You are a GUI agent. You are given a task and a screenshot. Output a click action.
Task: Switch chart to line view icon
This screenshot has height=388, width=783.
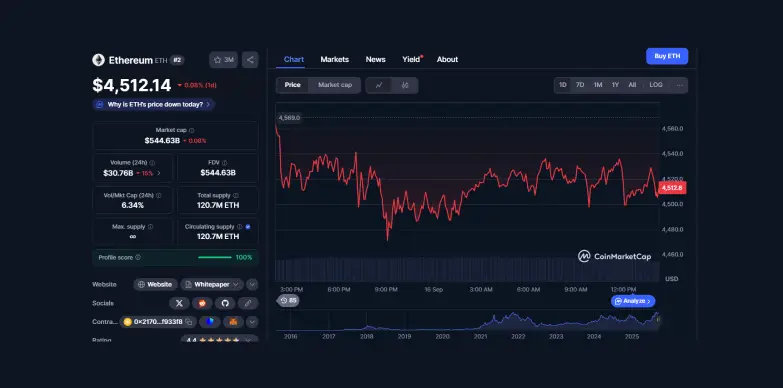tap(379, 85)
